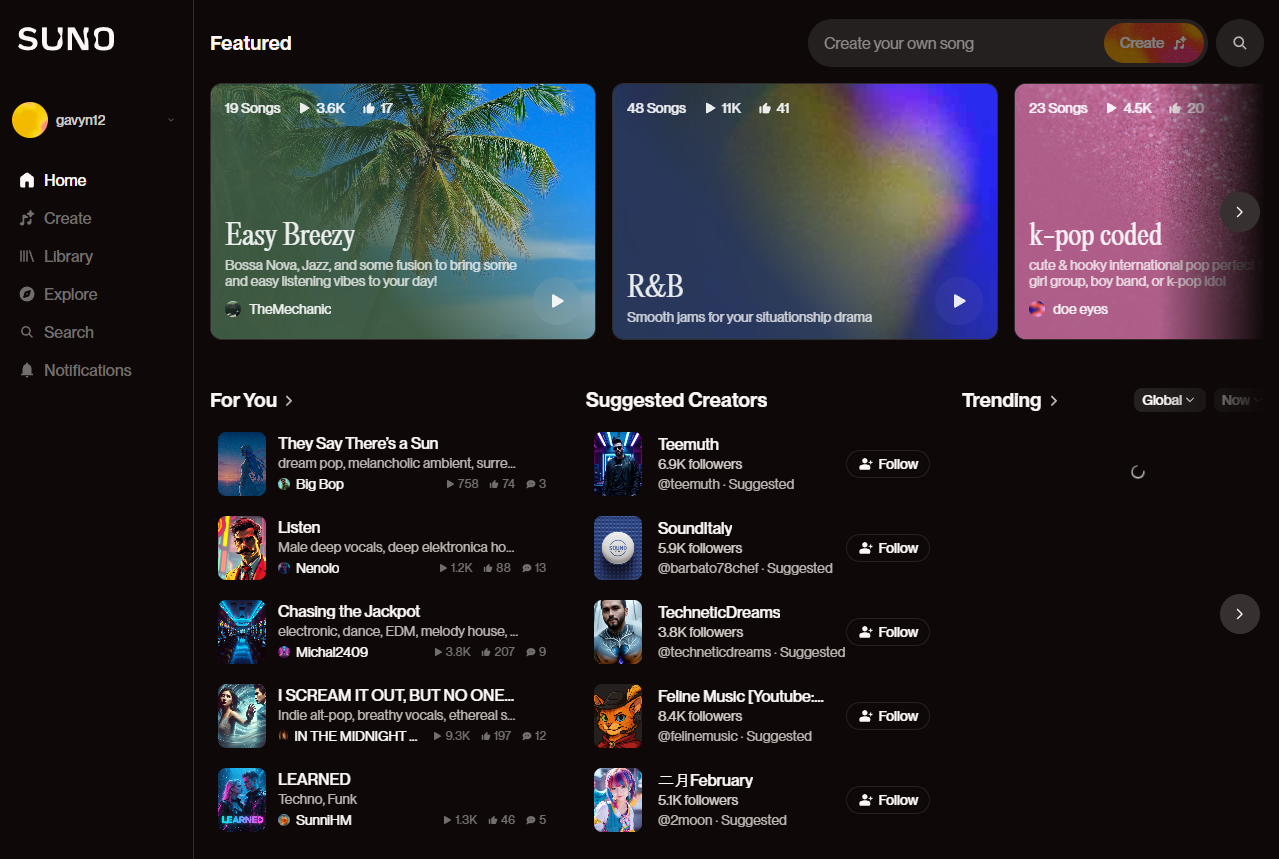Viewport: 1279px width, 859px height.
Task: Open the gavyn12 avatar image
Action: point(30,120)
